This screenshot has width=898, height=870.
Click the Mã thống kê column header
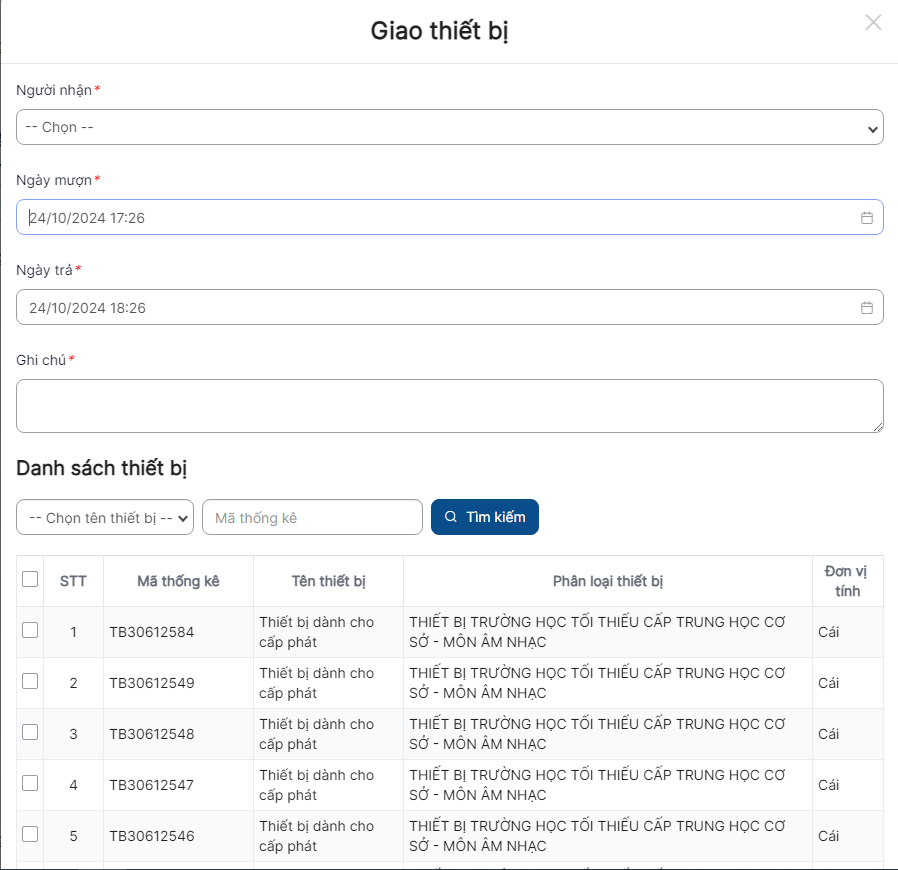pyautogui.click(x=178, y=581)
